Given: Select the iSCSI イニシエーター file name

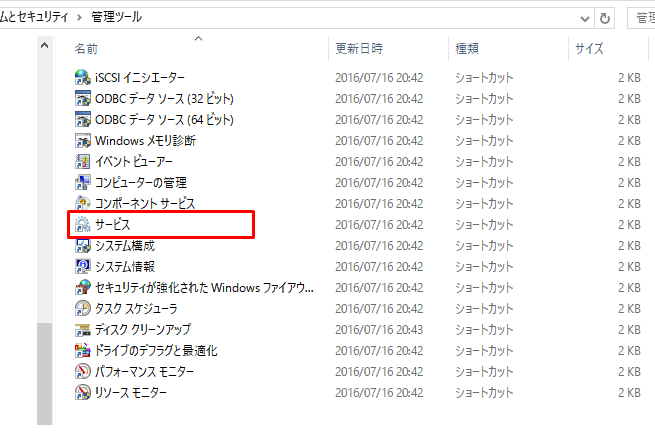Looking at the screenshot, I should 140,77.
